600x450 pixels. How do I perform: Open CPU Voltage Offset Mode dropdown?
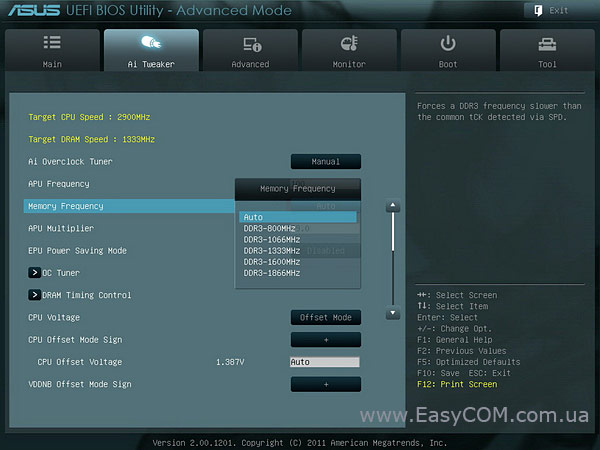326,317
